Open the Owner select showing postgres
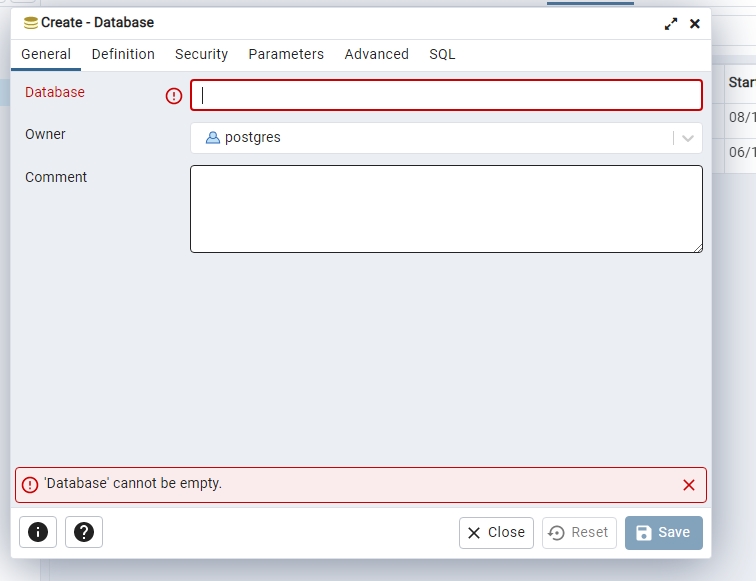This screenshot has height=581, width=756. [430, 138]
